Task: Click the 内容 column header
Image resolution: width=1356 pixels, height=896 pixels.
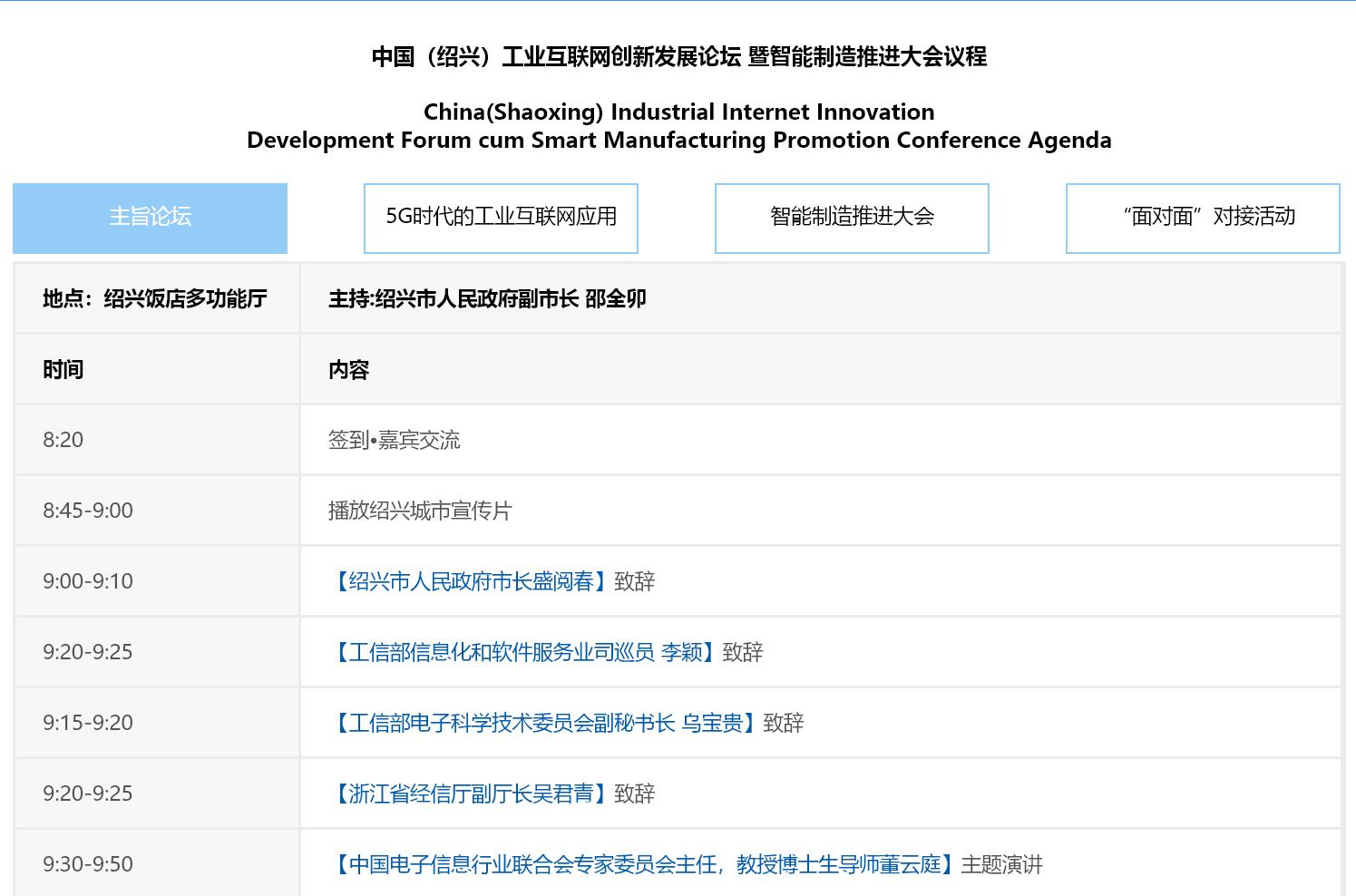Action: coord(821,369)
